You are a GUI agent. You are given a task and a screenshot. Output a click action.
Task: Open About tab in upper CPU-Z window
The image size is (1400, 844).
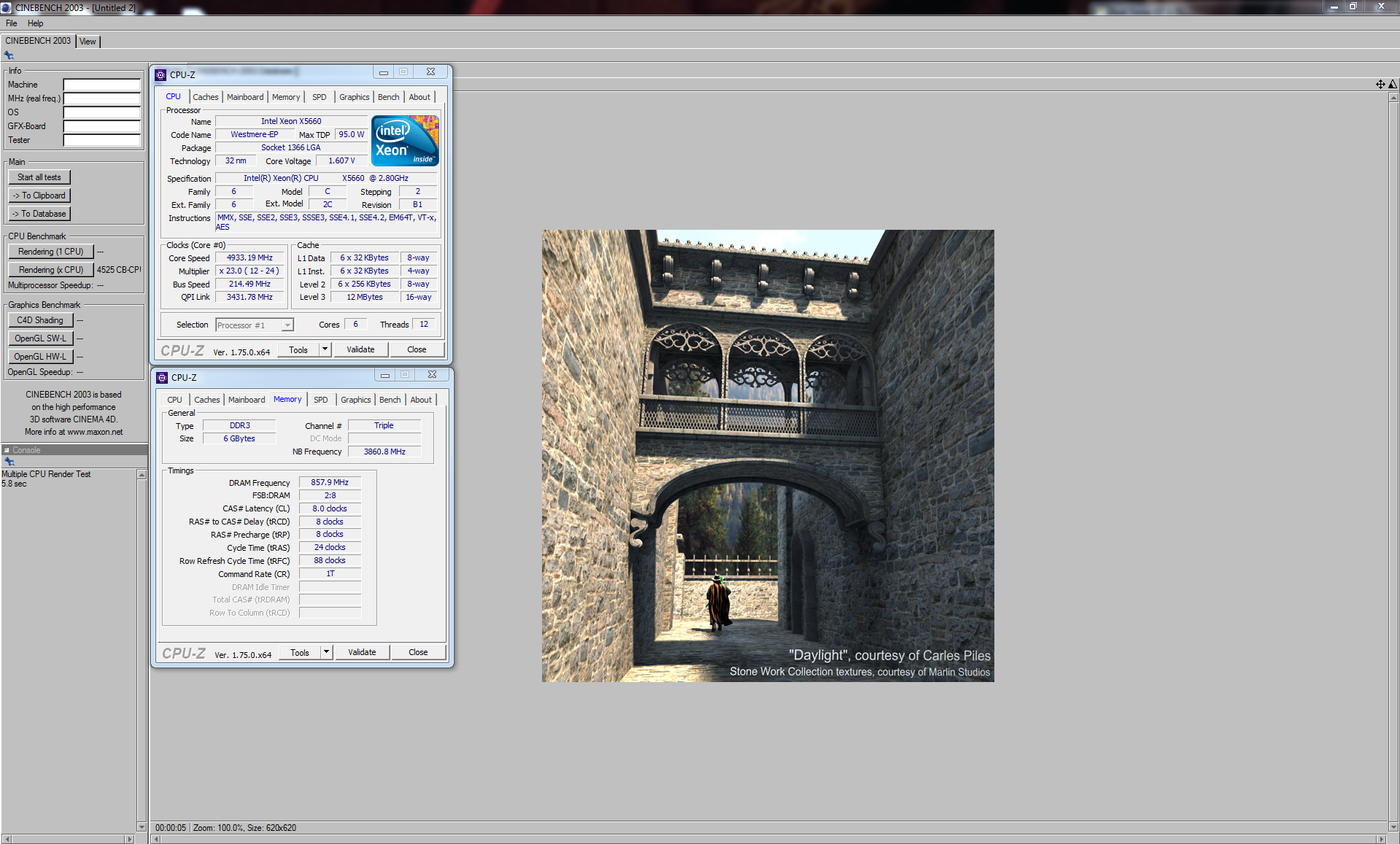(419, 97)
